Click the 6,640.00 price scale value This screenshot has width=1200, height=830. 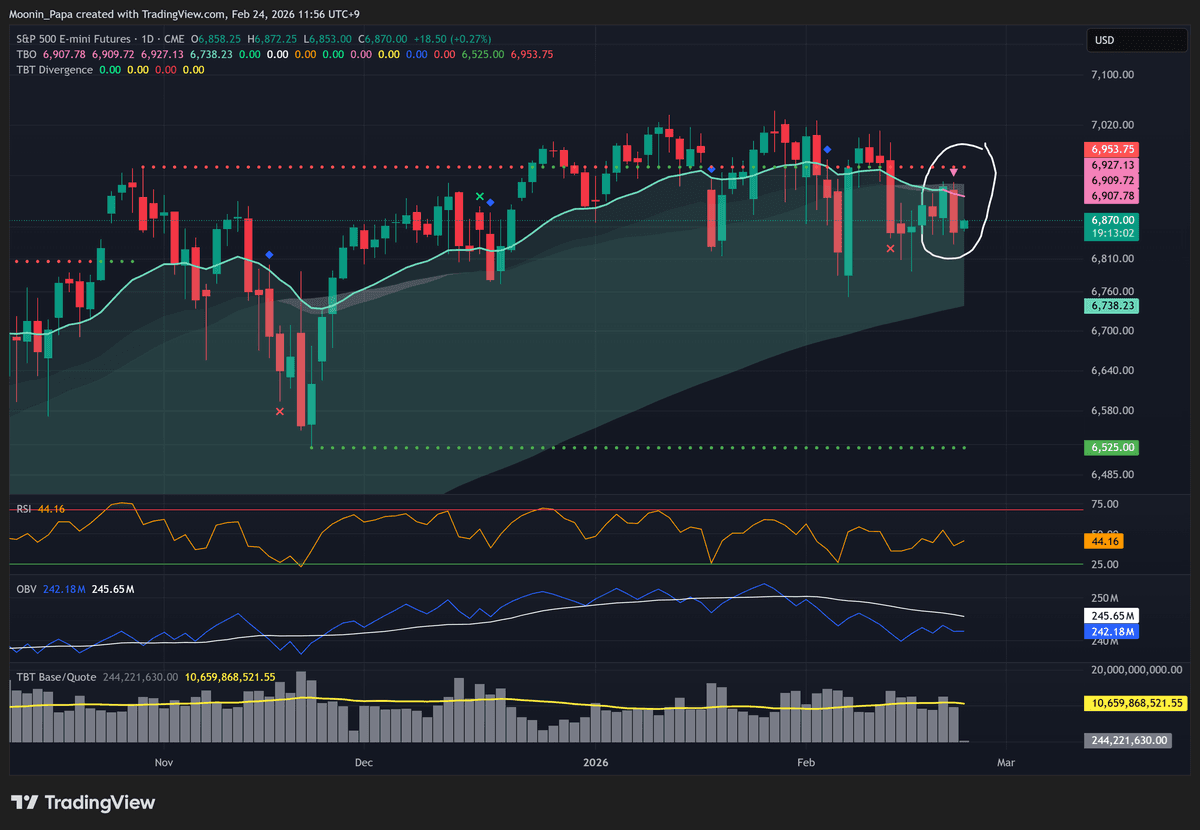[x=1113, y=370]
